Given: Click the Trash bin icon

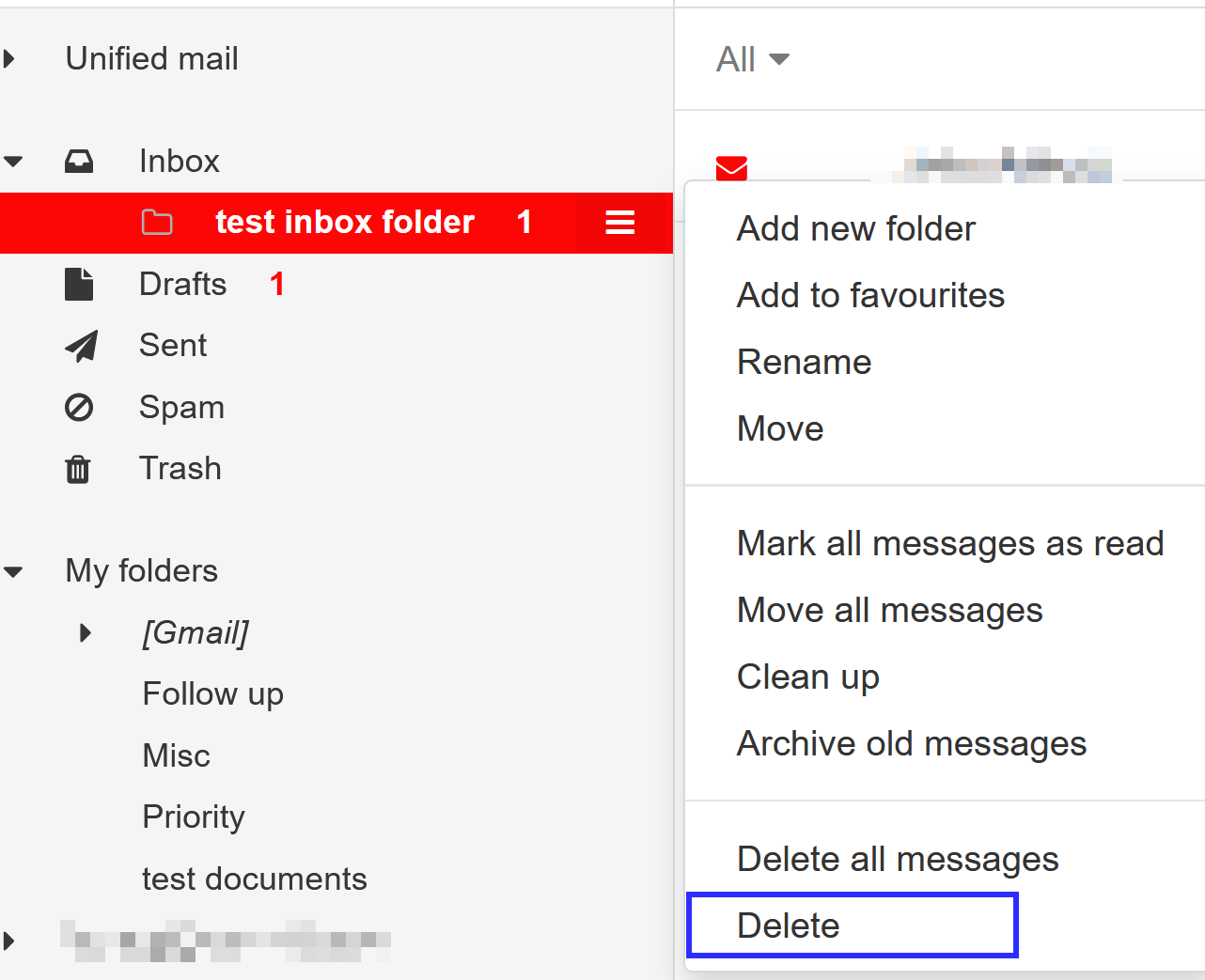Looking at the screenshot, I should pyautogui.click(x=78, y=469).
